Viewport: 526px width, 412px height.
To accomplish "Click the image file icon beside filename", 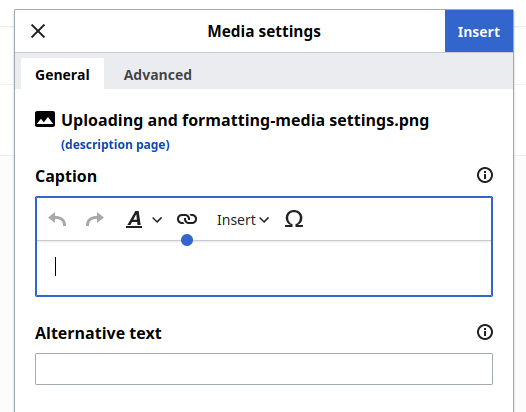I will coord(45,119).
